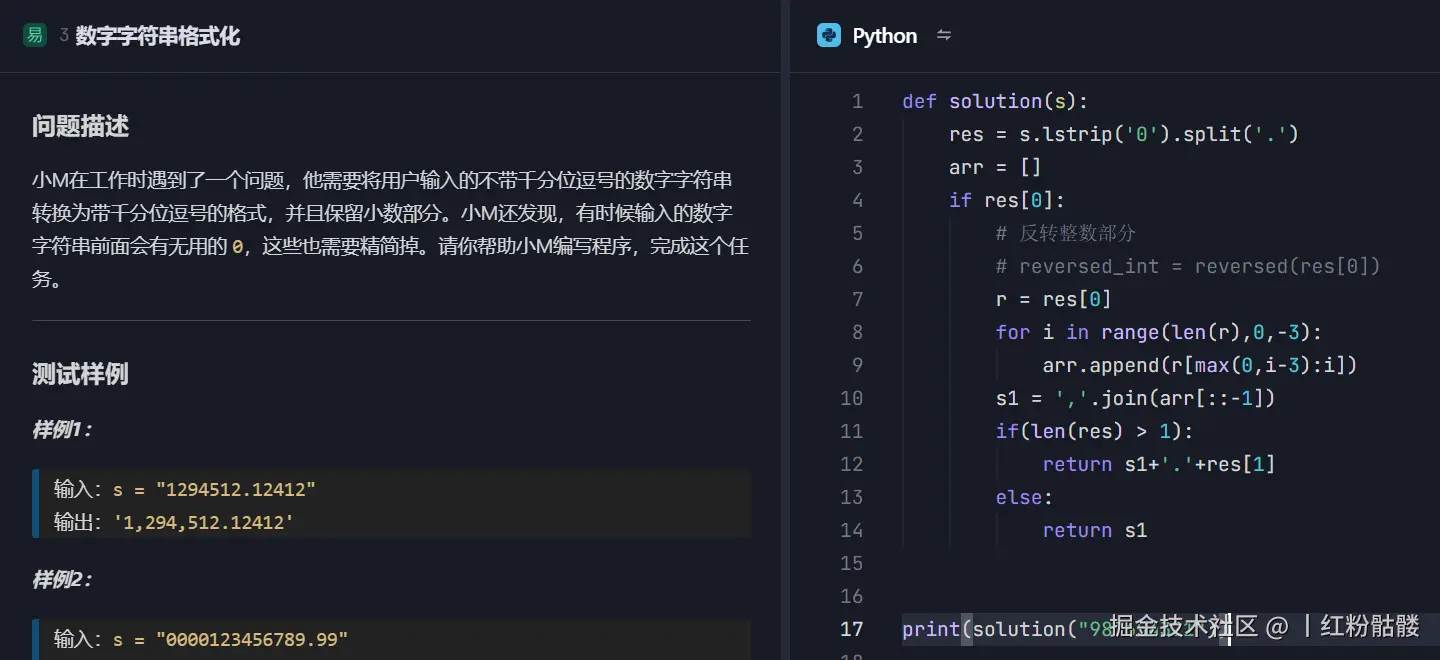Click the problem title 数字字符串格式化
The height and width of the screenshot is (660, 1440).
point(158,36)
